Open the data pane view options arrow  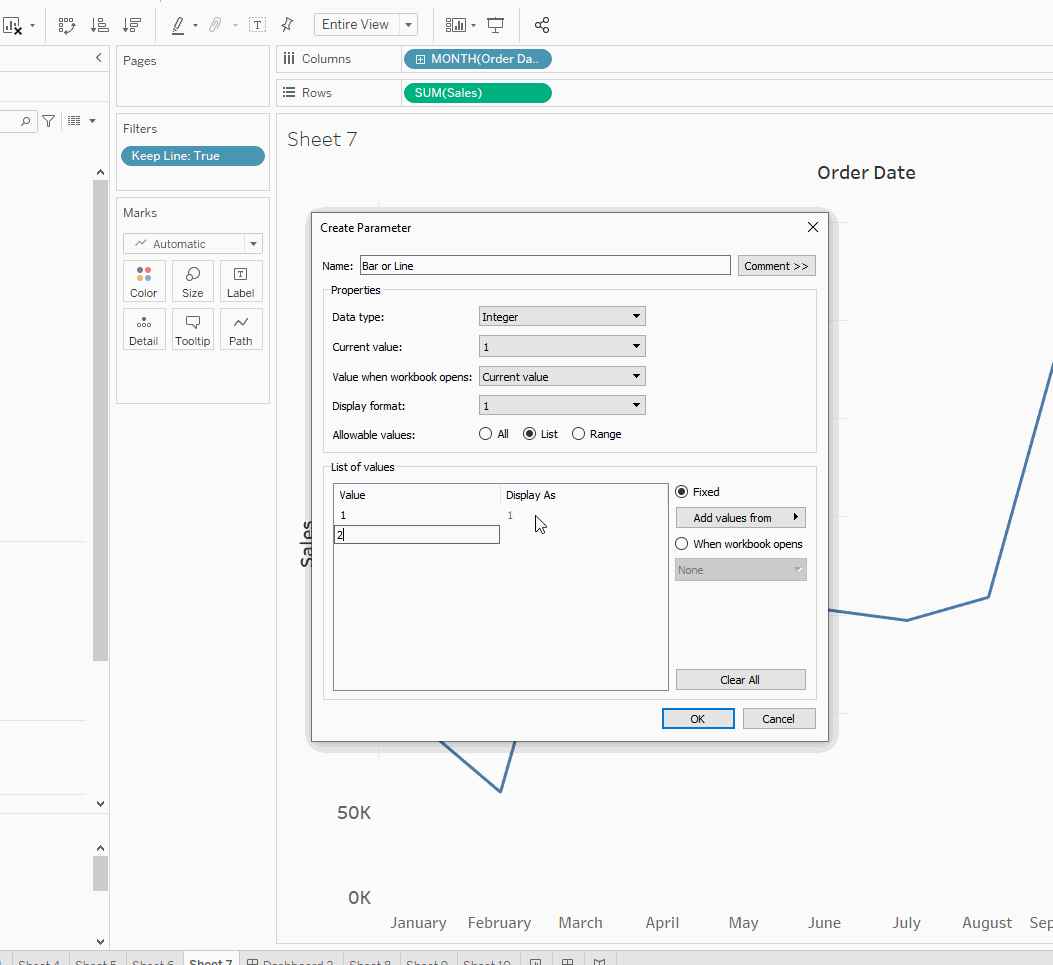coord(93,121)
